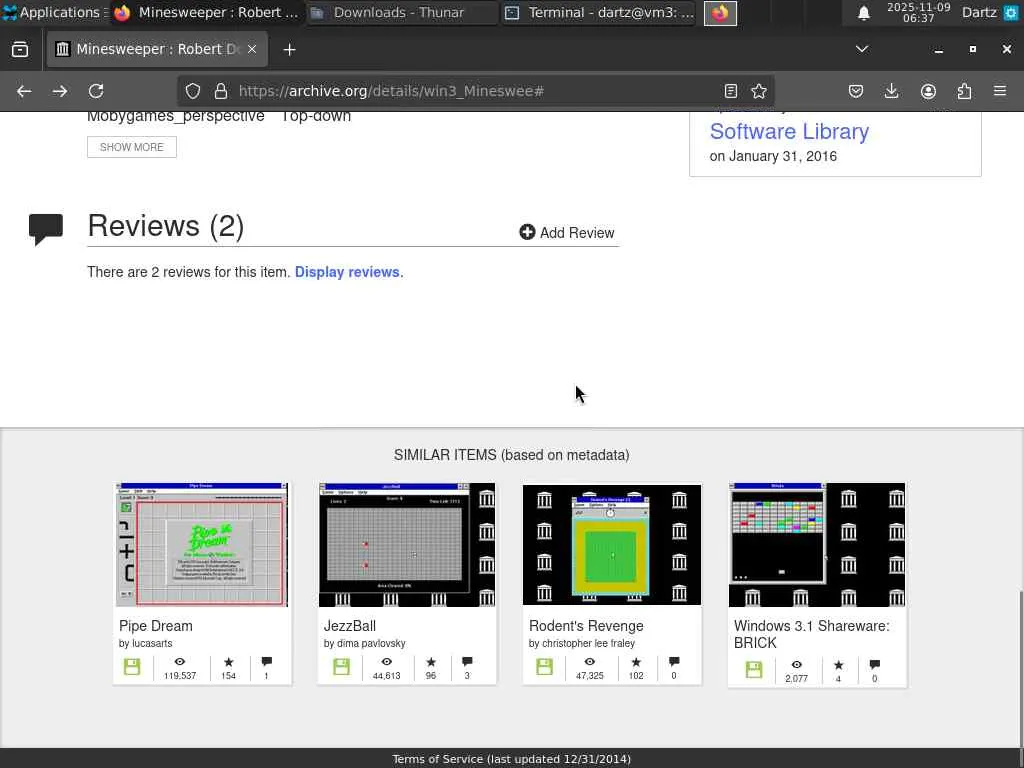Viewport: 1024px width, 768px height.
Task: Click Pipe Dream's favorites star icon
Action: tap(229, 662)
